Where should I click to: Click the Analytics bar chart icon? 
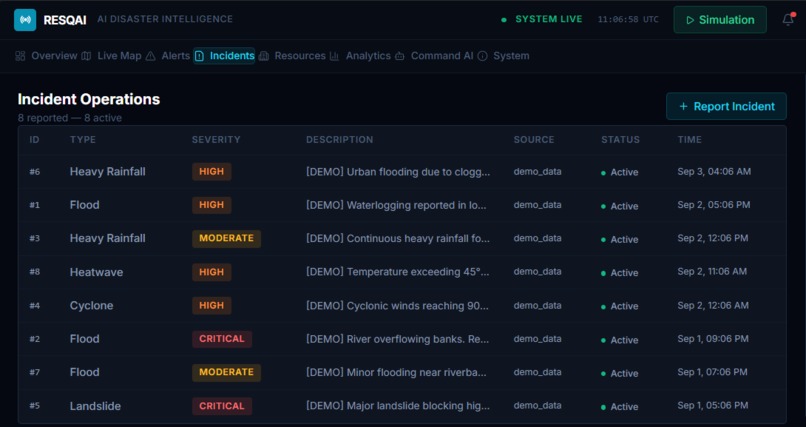334,56
